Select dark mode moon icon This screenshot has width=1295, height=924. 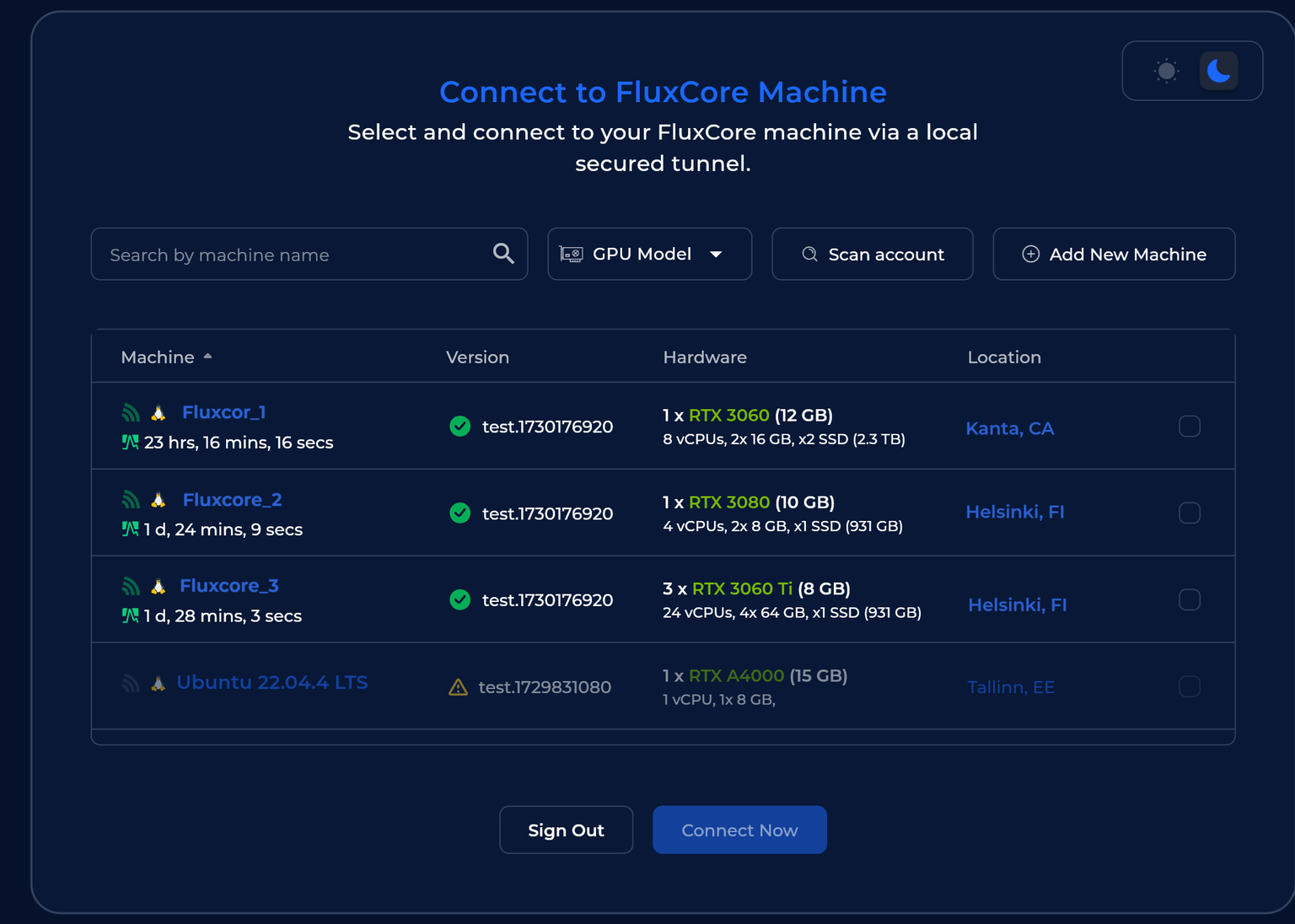[1218, 71]
